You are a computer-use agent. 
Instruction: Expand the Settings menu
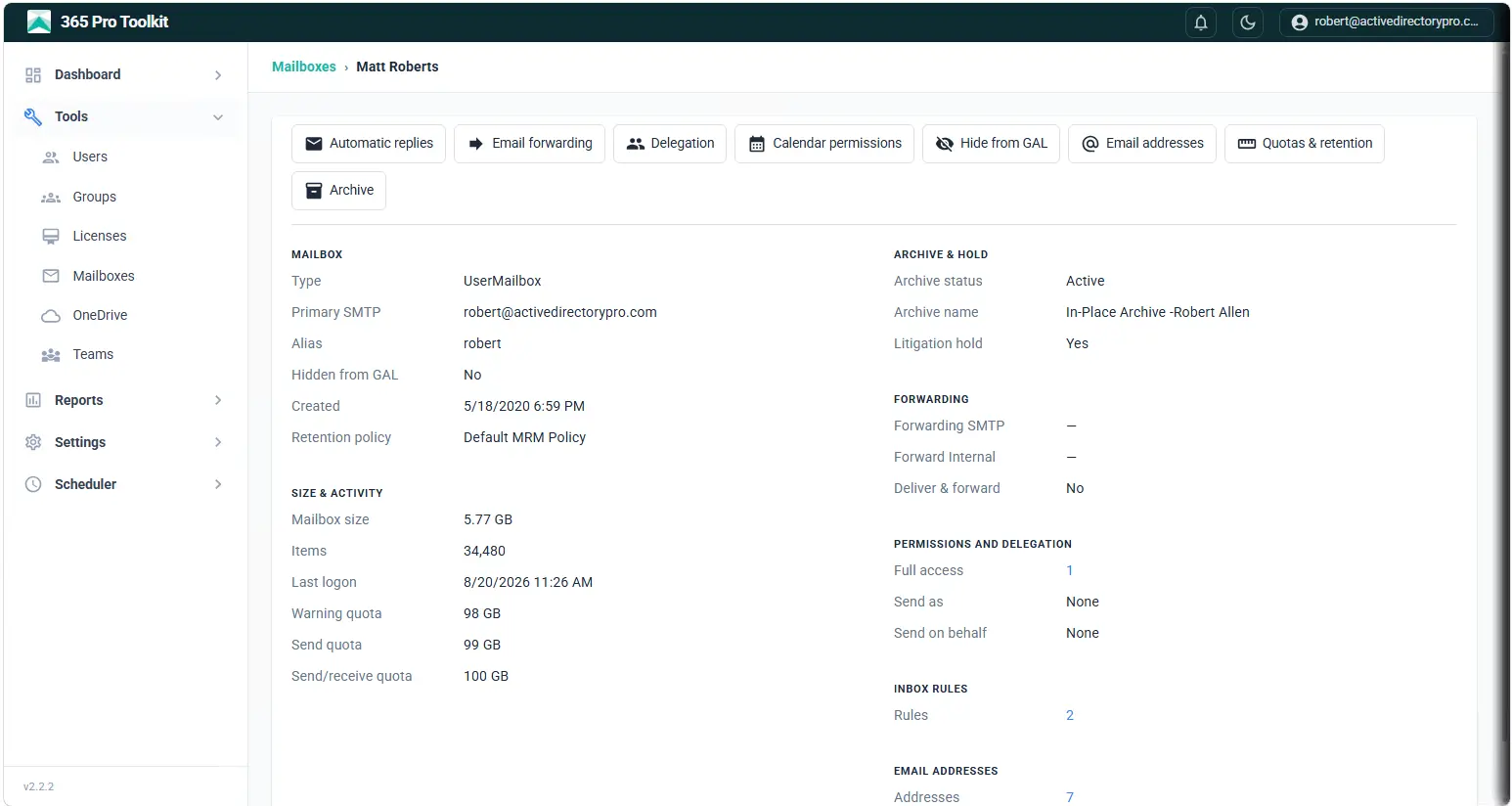coord(125,442)
